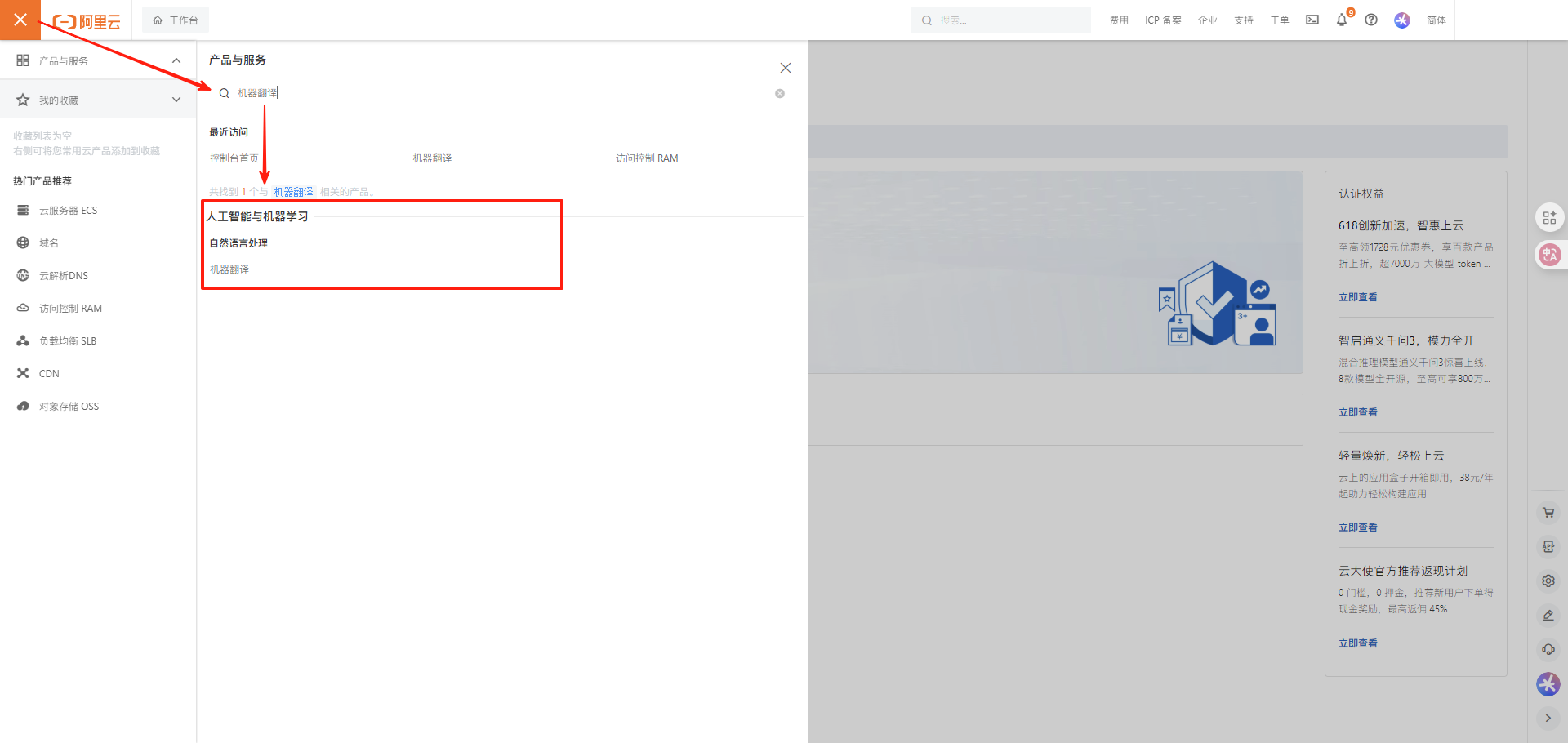Open the 费用 menu in top bar
Image resolution: width=1568 pixels, height=743 pixels.
click(x=1119, y=20)
